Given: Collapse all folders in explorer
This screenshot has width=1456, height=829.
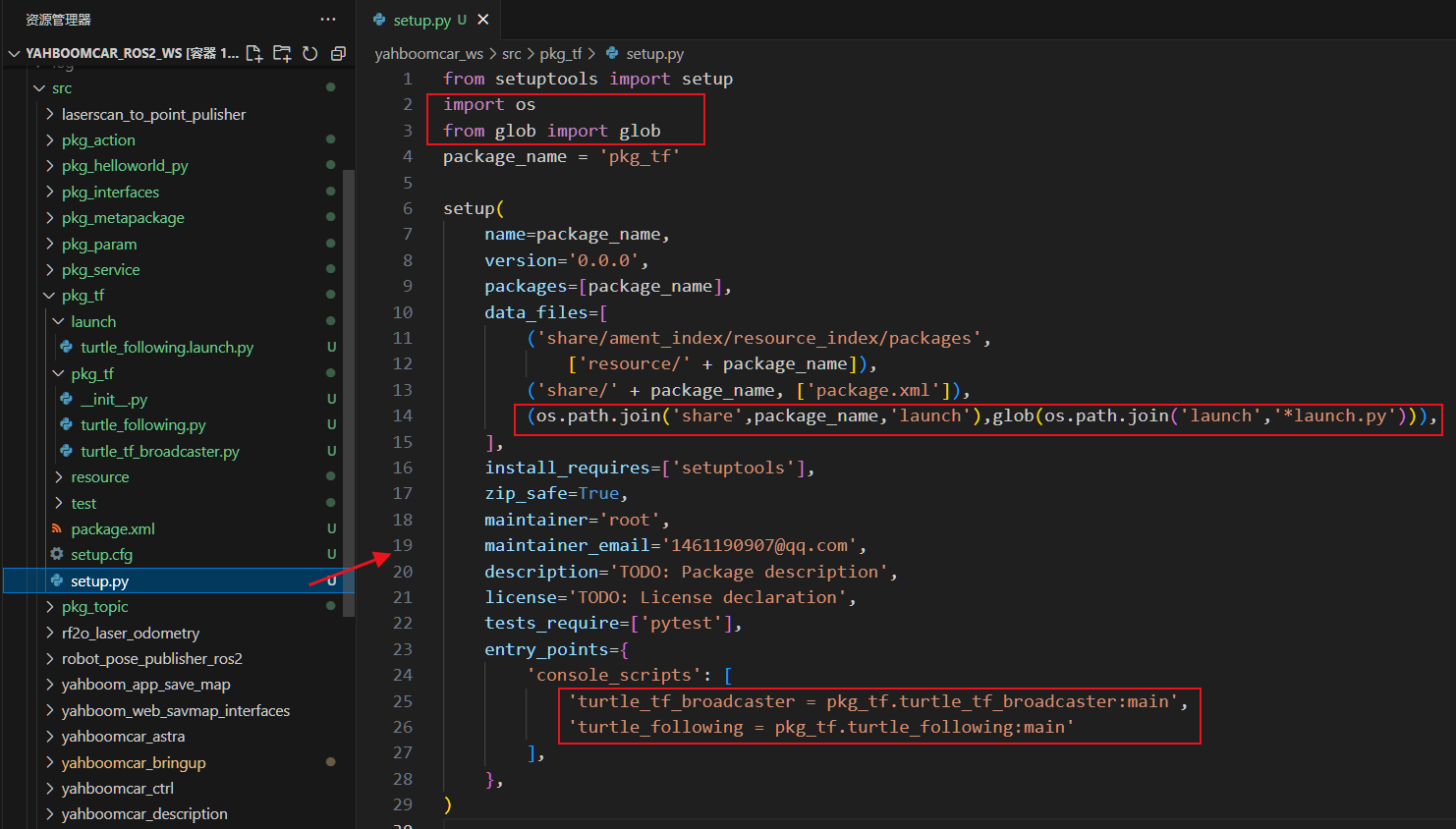Looking at the screenshot, I should pyautogui.click(x=338, y=53).
